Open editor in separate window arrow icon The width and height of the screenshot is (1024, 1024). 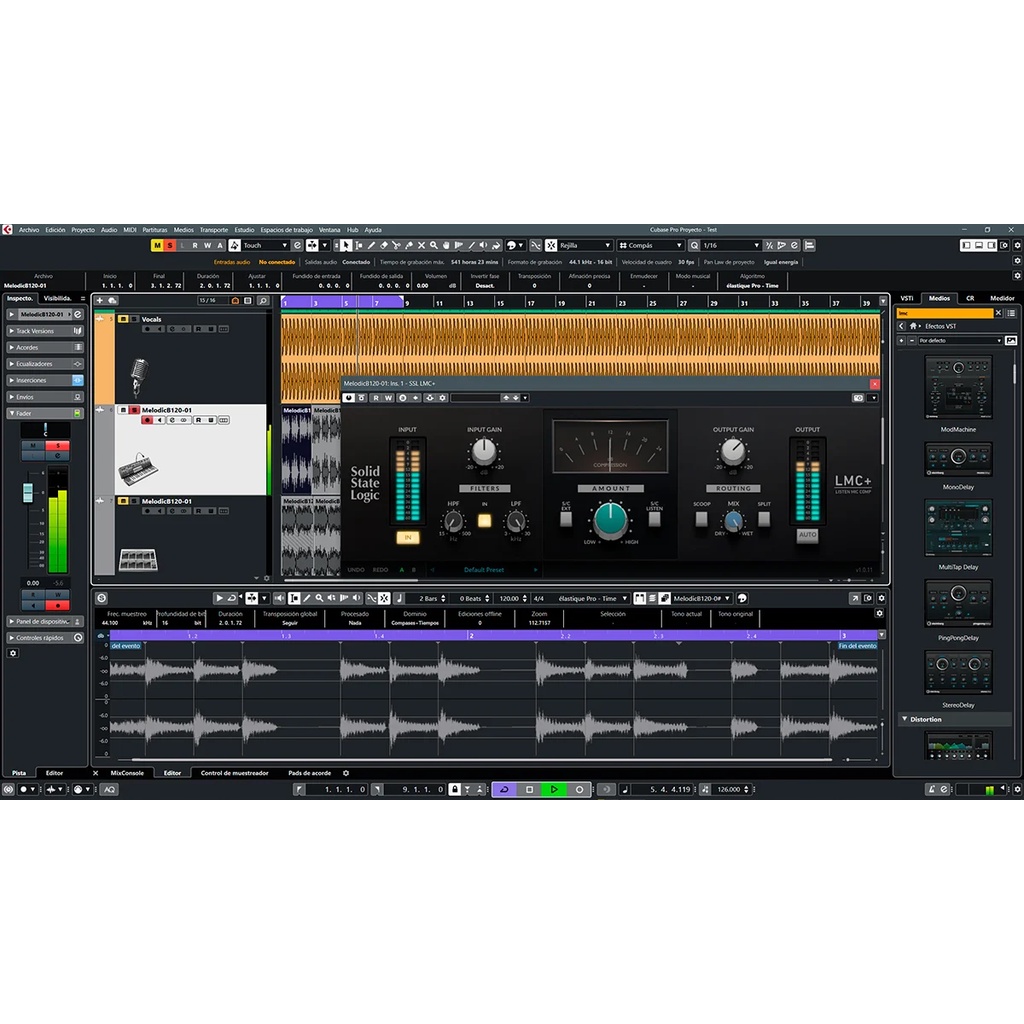pyautogui.click(x=854, y=598)
